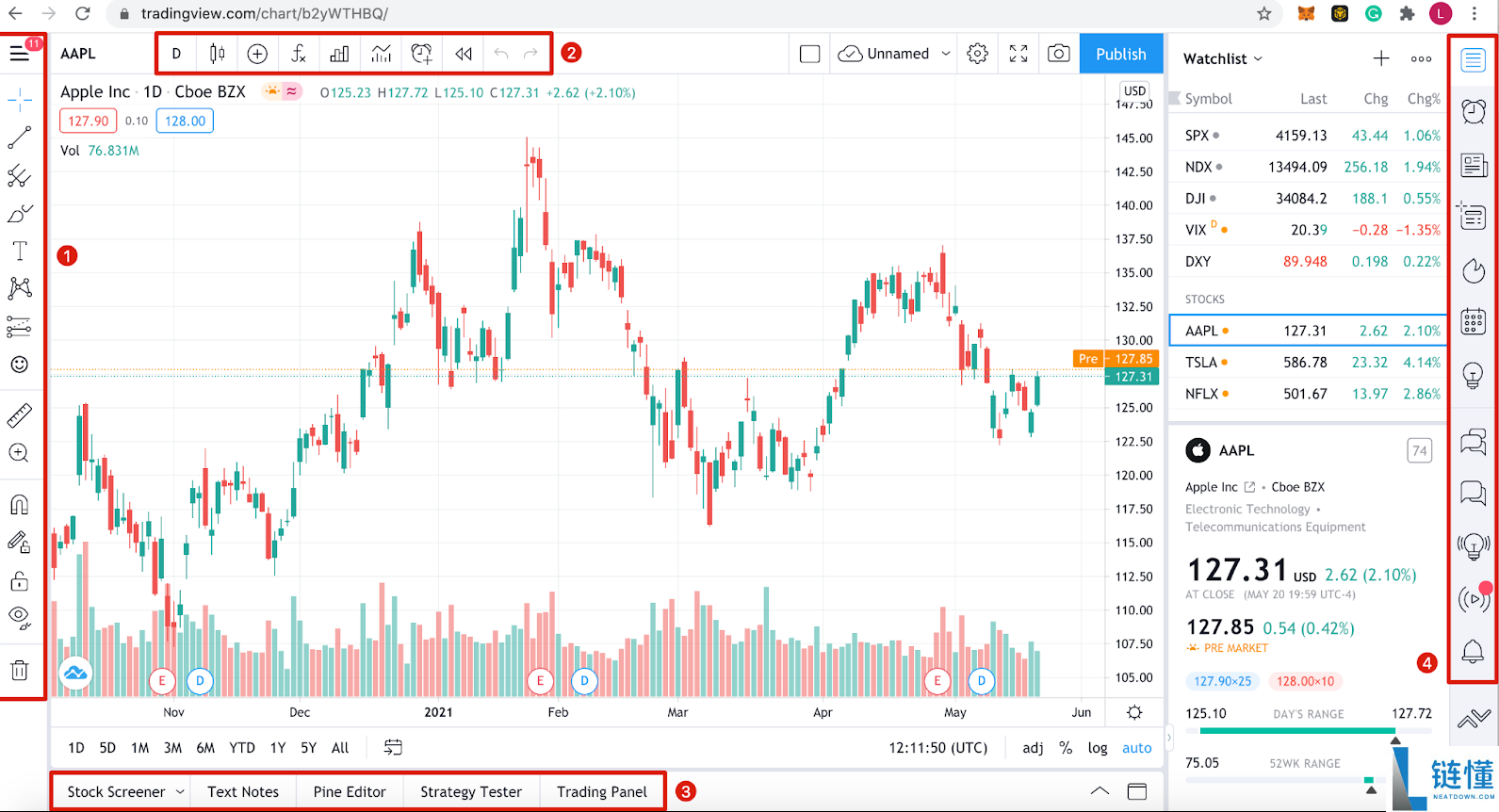Viewport: 1499px width, 812px height.
Task: Open chart settings gear icon
Action: [978, 54]
